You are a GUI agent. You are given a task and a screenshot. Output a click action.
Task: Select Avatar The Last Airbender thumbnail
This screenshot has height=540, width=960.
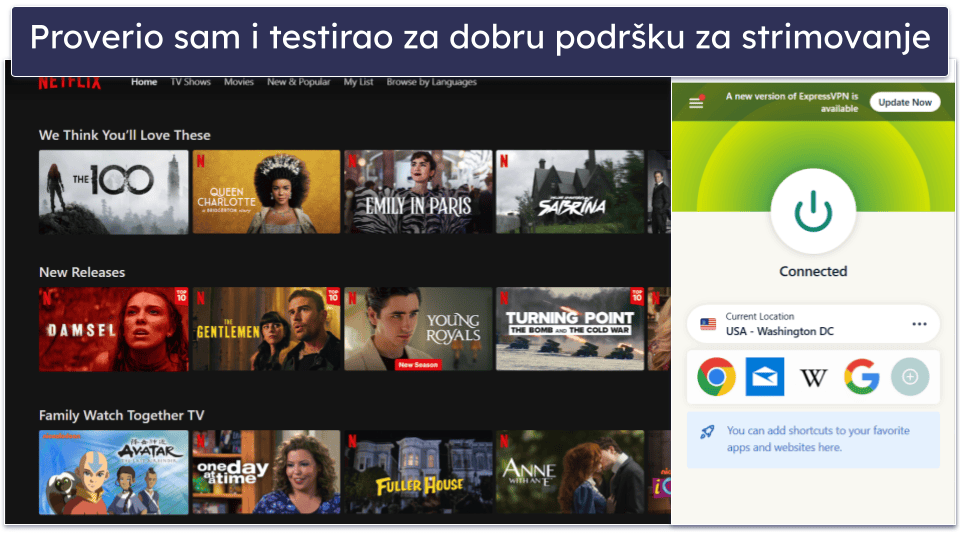tap(114, 472)
